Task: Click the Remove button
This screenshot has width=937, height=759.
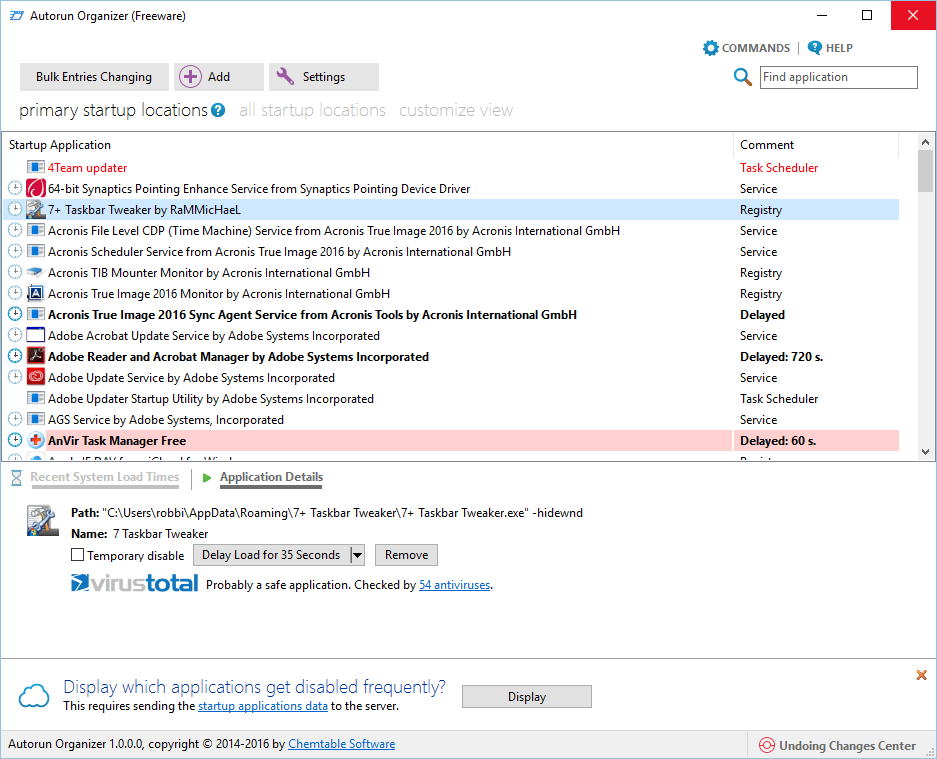Action: click(x=406, y=555)
